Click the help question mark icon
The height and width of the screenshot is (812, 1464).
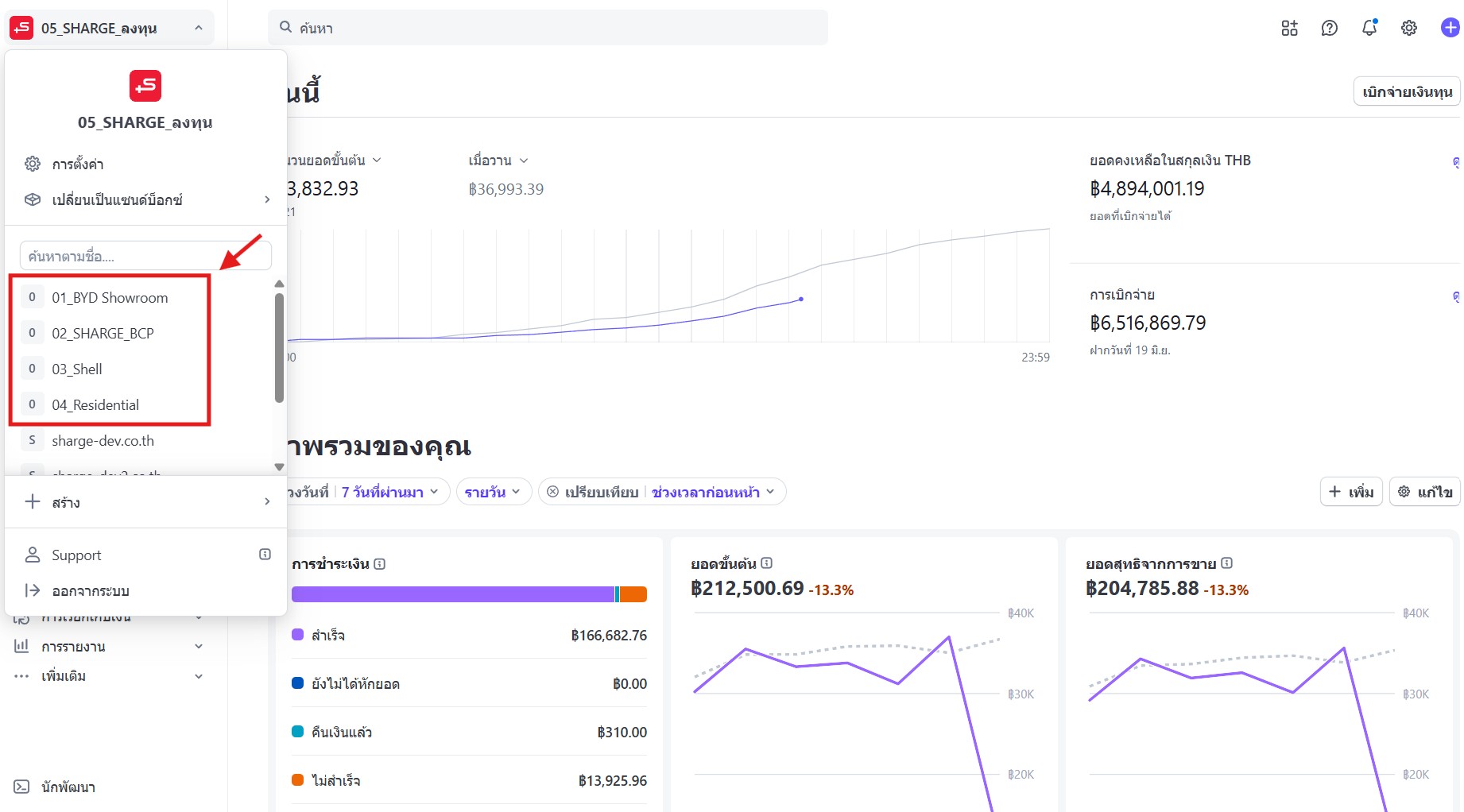pos(1329,29)
